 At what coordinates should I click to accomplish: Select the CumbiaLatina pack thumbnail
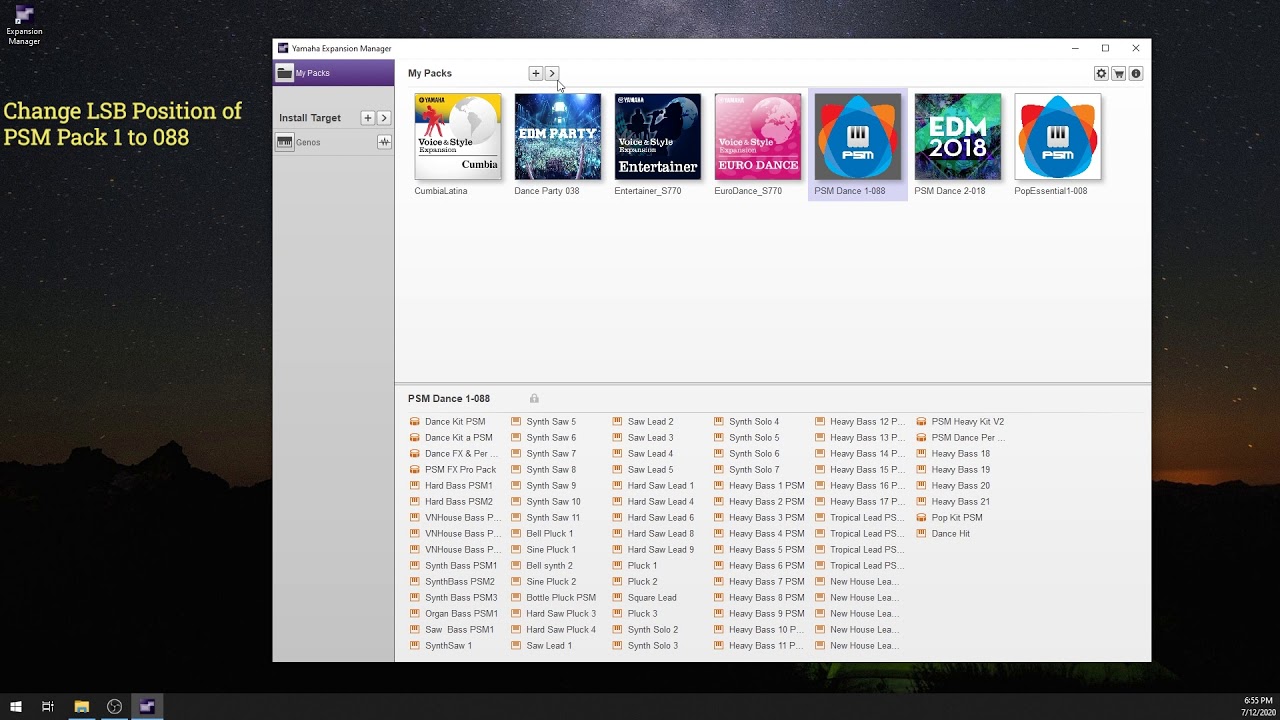[458, 137]
